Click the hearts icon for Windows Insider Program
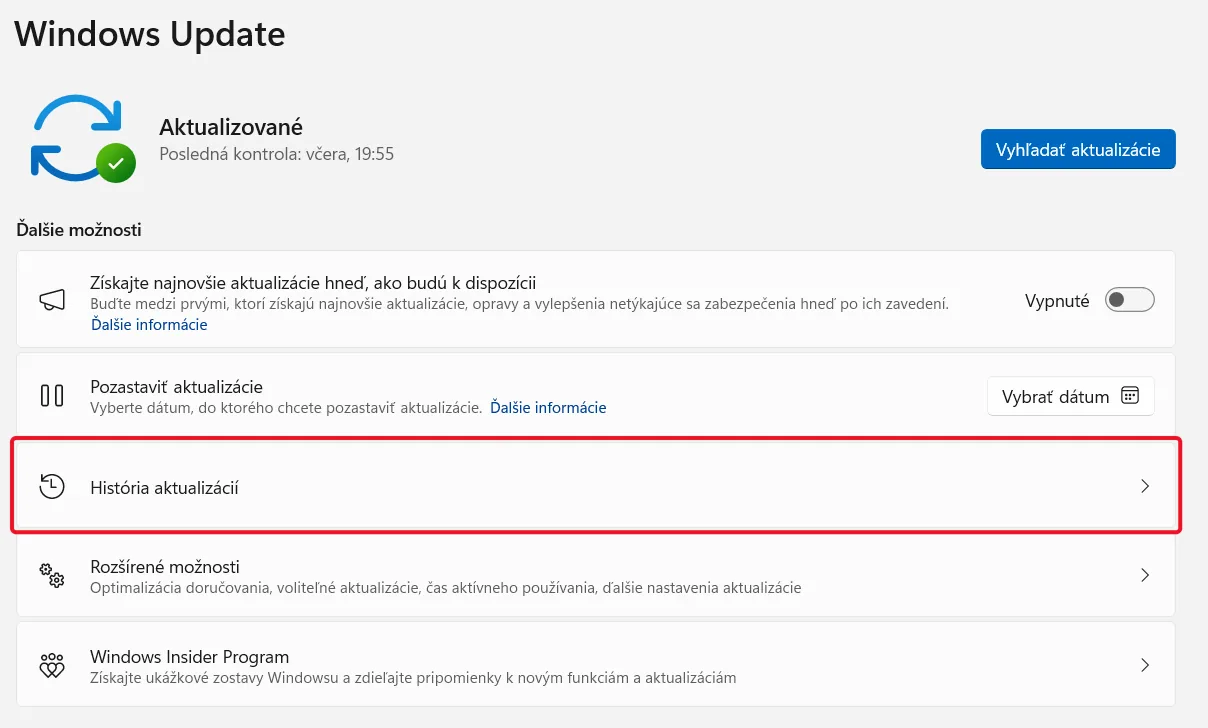Viewport: 1208px width, 728px height. [52, 665]
